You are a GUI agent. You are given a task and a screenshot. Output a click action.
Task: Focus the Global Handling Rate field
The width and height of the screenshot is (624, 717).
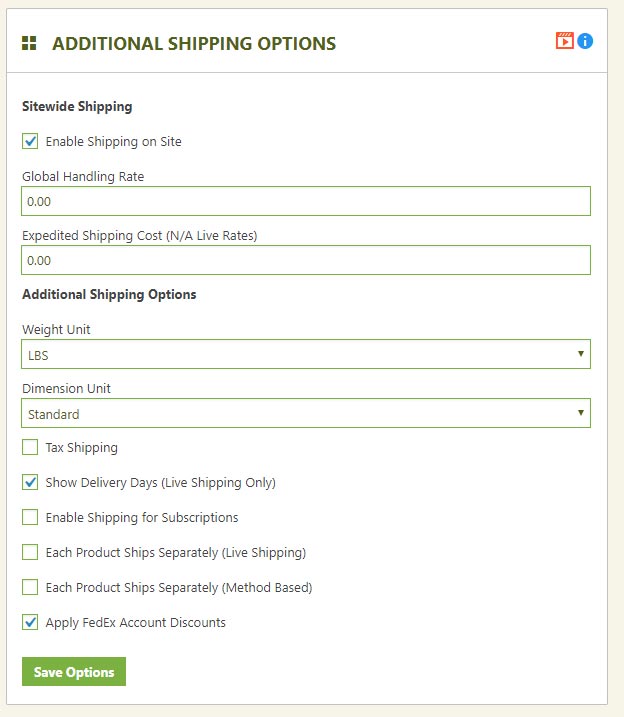coord(306,201)
